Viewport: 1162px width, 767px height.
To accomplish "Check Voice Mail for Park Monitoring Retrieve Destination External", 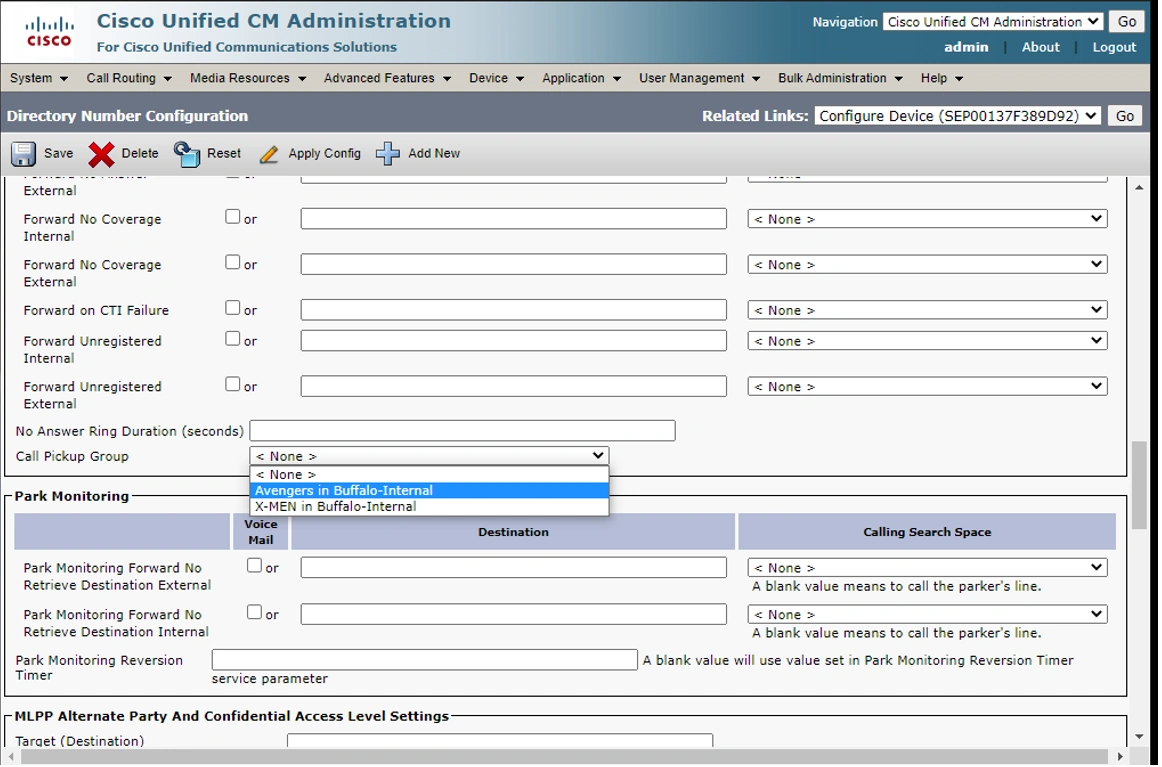I will coord(254,565).
